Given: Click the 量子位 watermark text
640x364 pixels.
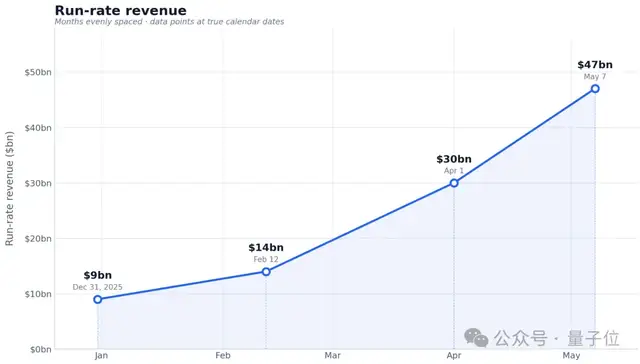Looking at the screenshot, I should (593, 338).
